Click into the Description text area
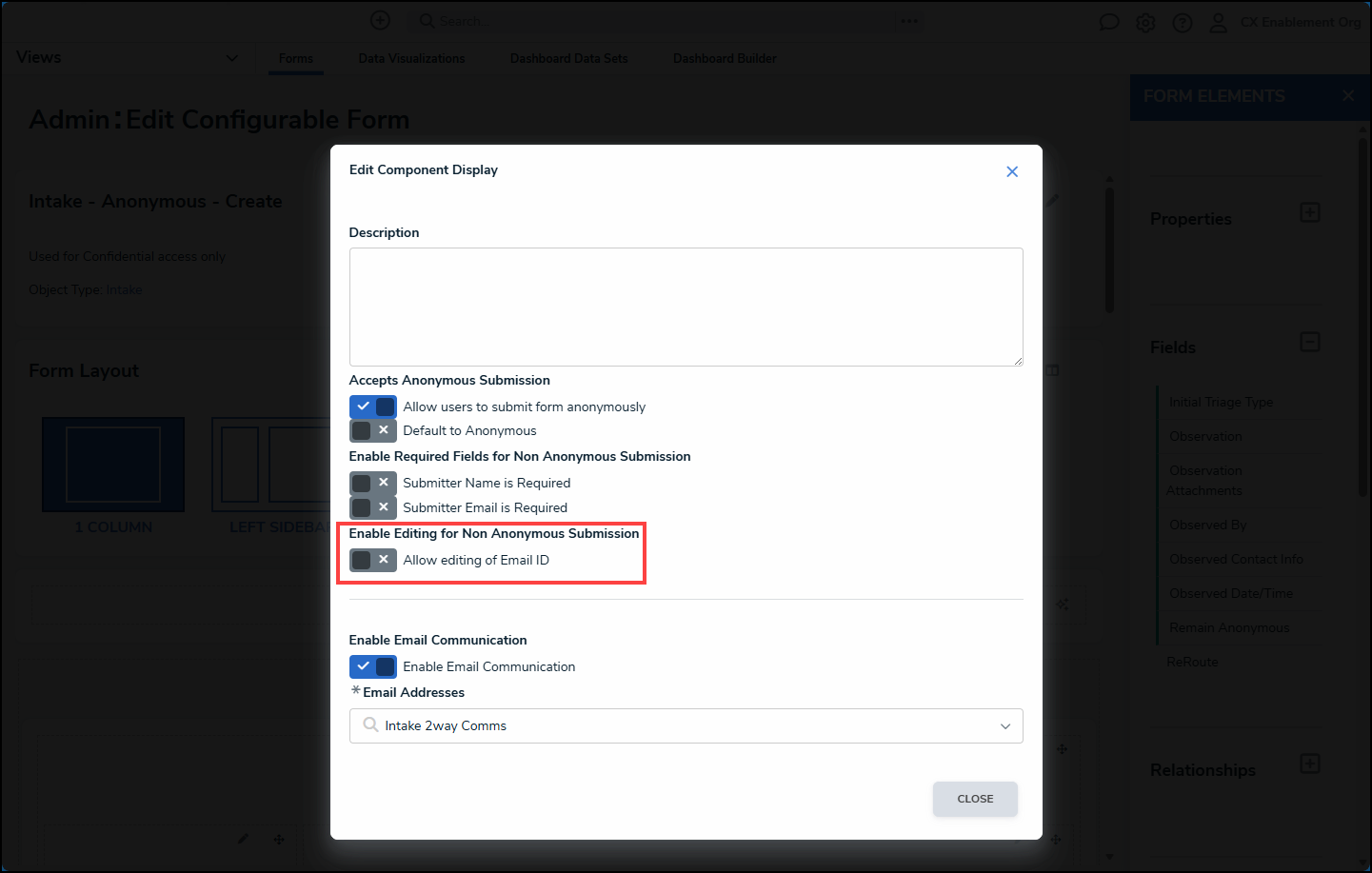 tap(686, 307)
